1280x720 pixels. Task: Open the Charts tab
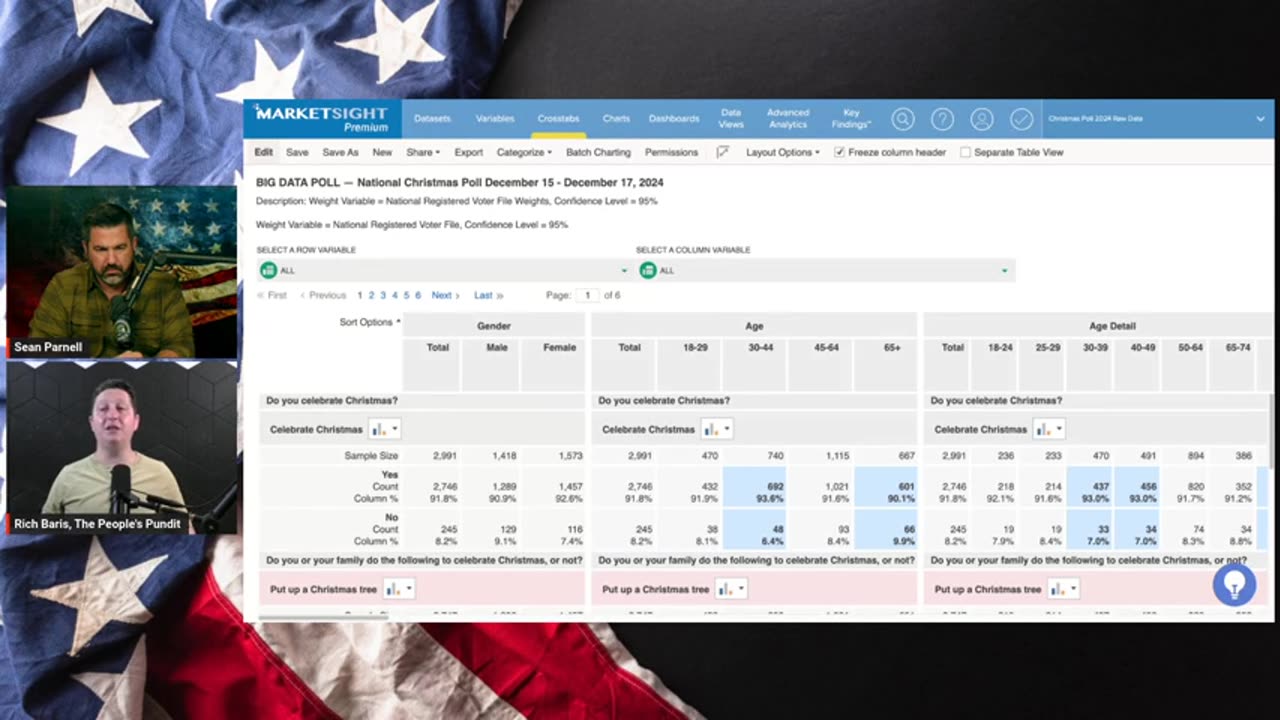(x=616, y=119)
